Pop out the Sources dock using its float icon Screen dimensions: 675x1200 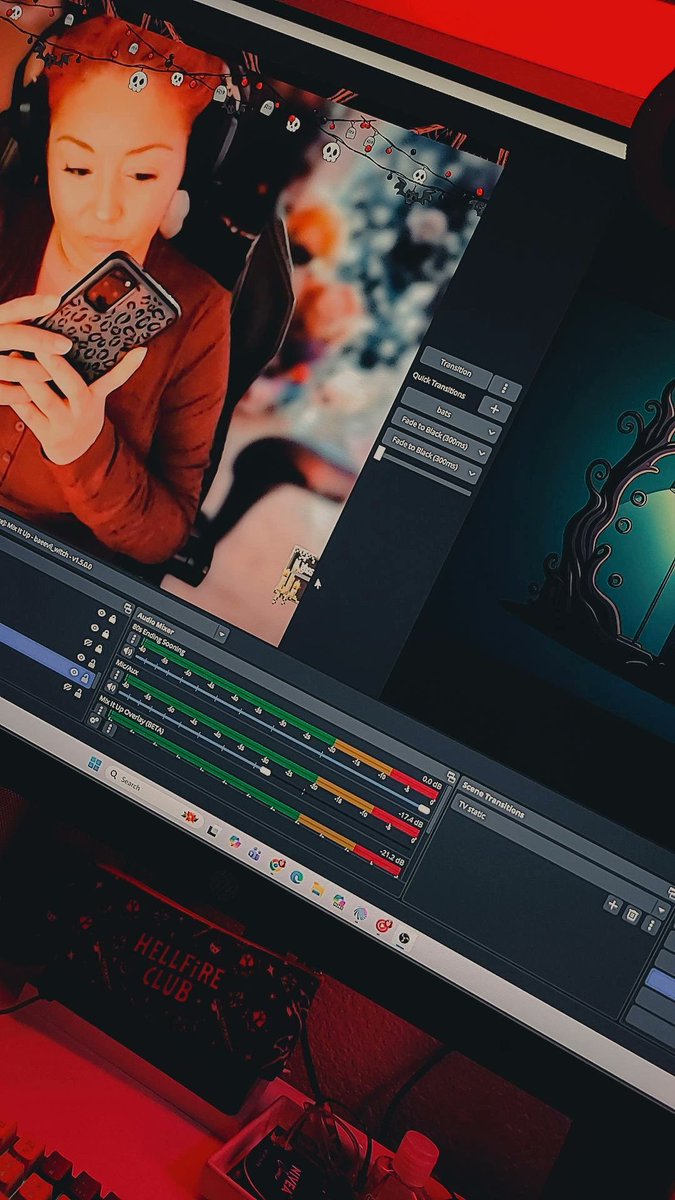(x=128, y=607)
